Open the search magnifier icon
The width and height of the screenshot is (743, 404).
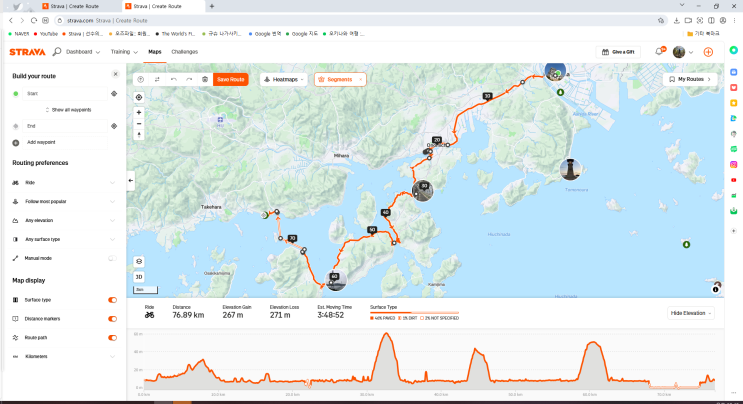pyautogui.click(x=57, y=52)
